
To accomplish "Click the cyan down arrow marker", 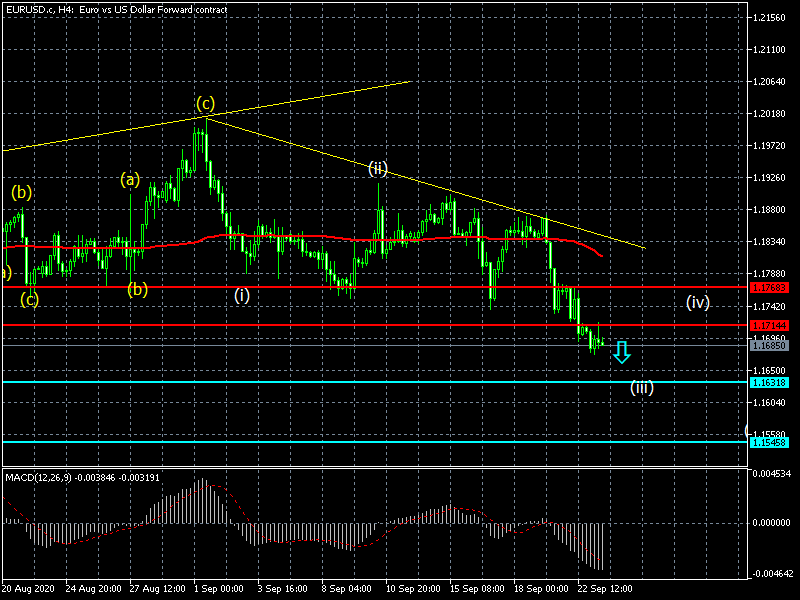I will tap(622, 351).
